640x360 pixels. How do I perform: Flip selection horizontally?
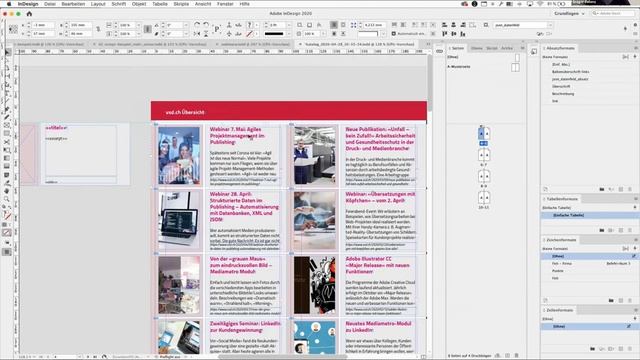[x=197, y=33]
